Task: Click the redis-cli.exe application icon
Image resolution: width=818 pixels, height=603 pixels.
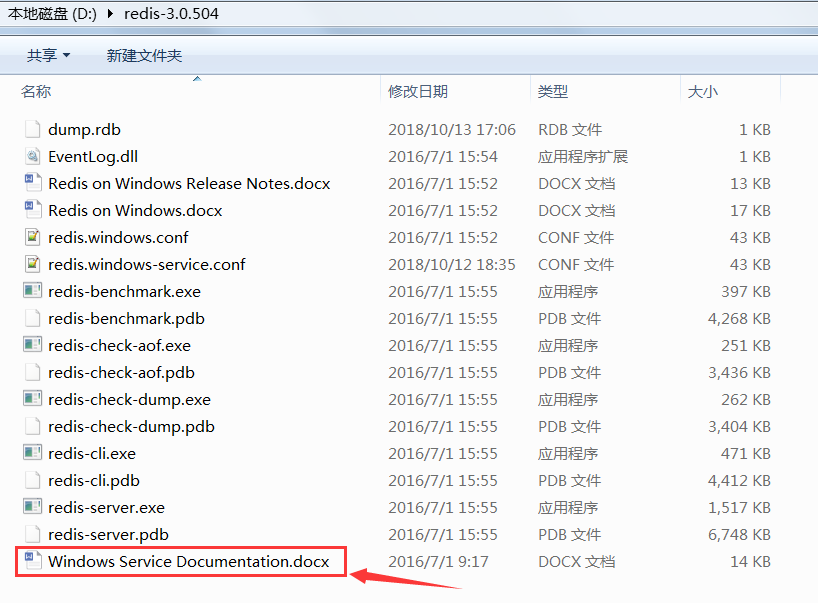Action: 32,453
